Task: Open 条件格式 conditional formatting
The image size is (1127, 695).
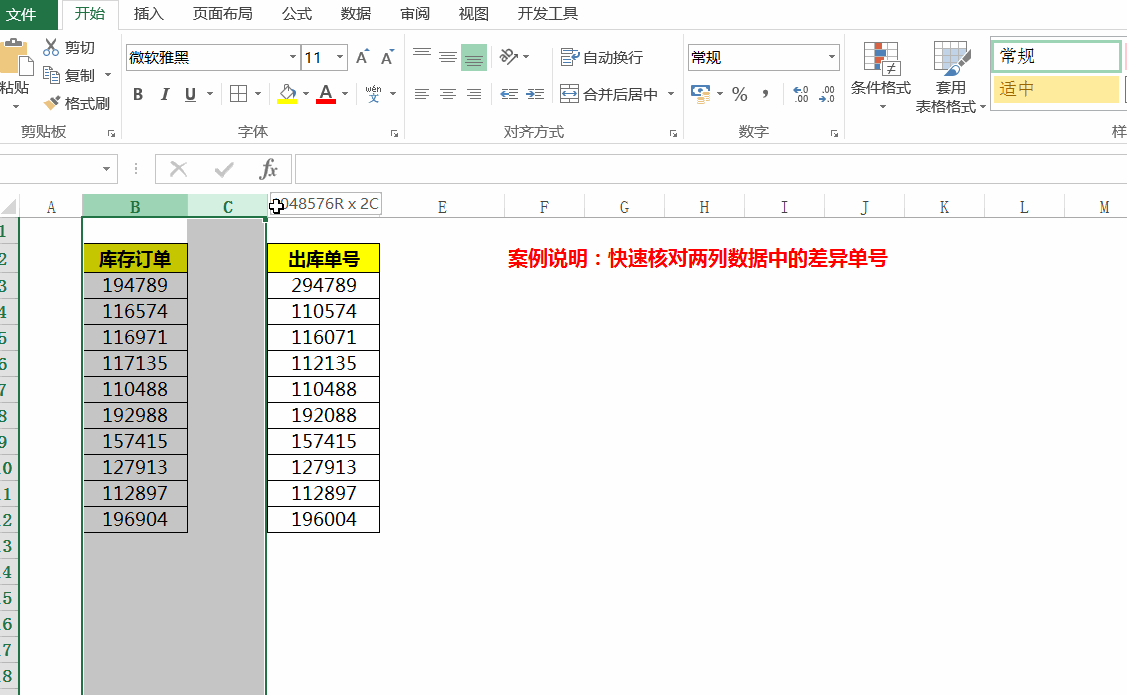Action: click(881, 75)
